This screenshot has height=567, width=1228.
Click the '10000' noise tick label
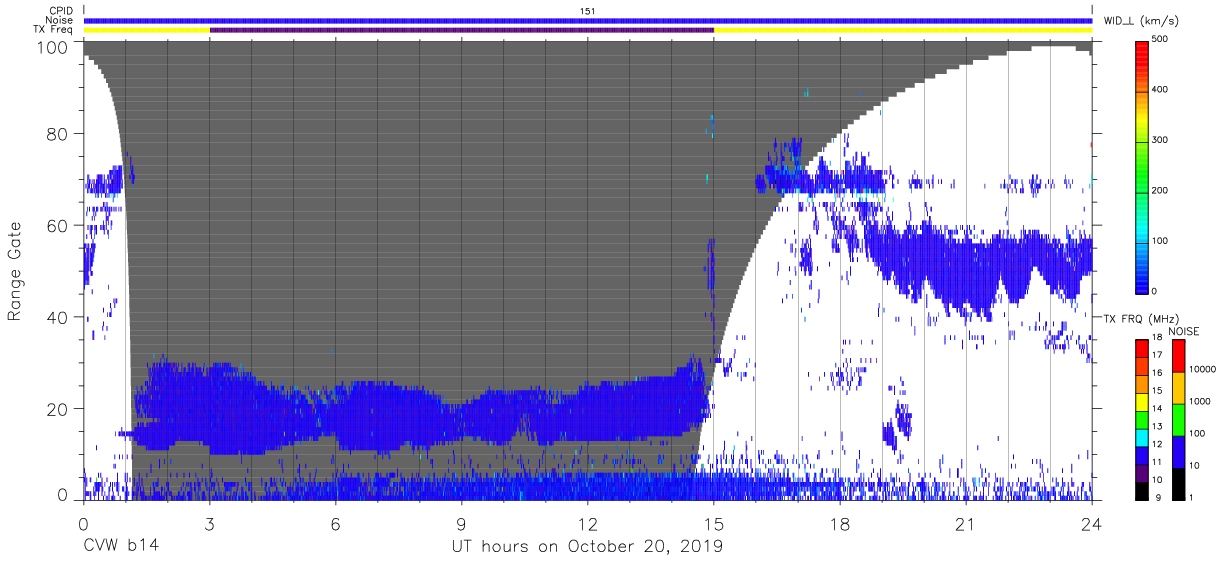point(1205,369)
